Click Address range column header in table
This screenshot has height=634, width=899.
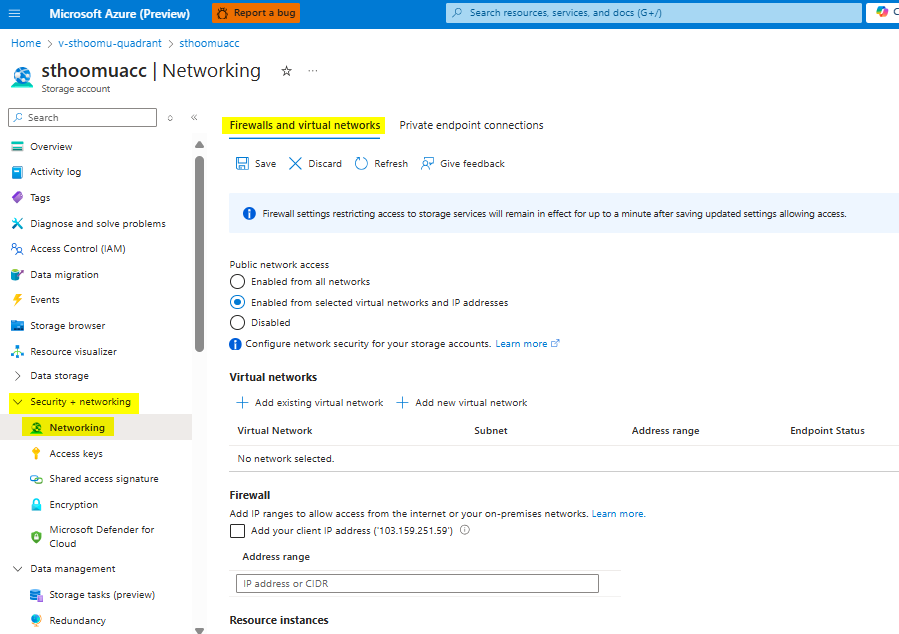coord(665,431)
